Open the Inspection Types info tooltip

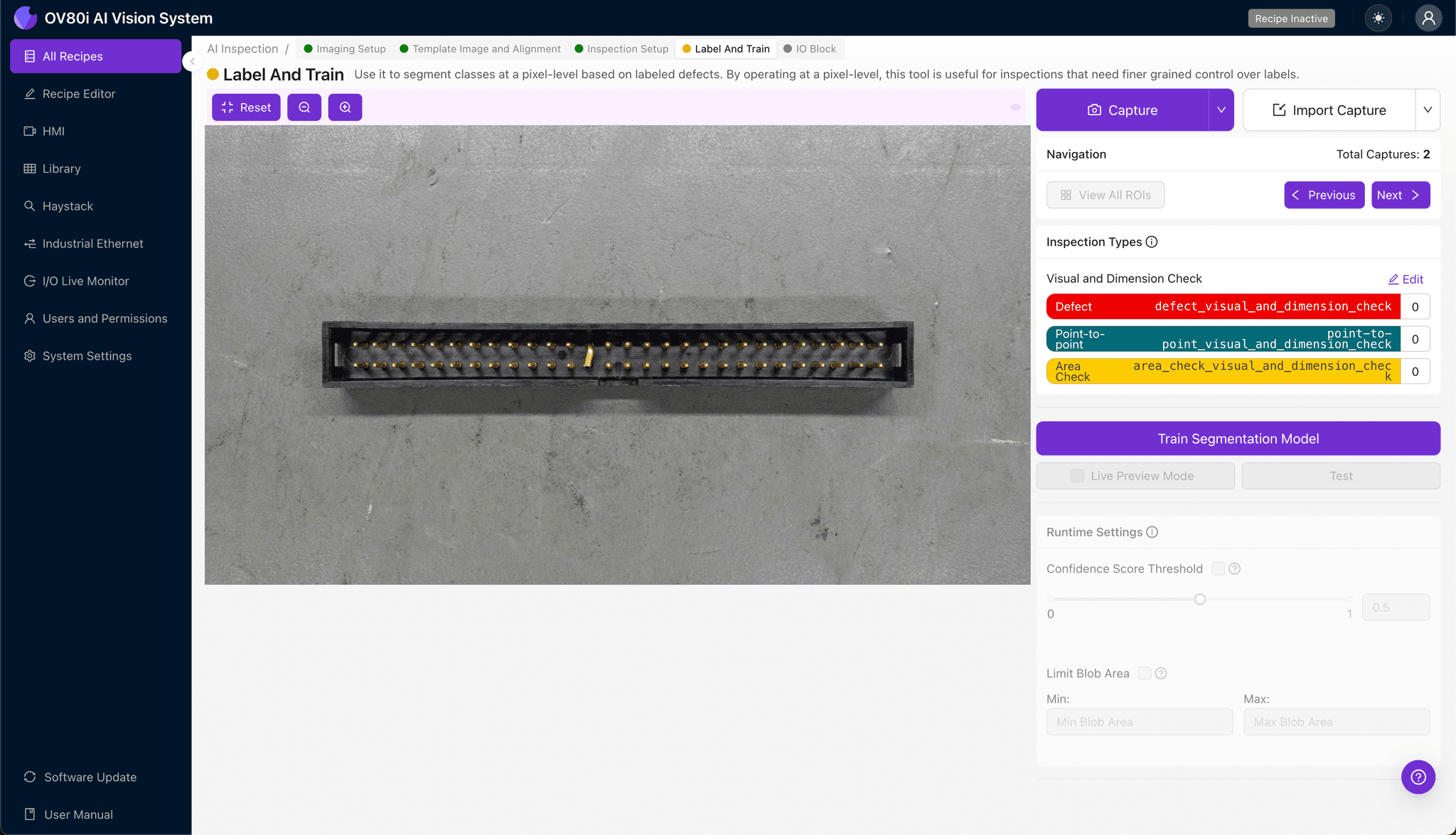click(1152, 241)
